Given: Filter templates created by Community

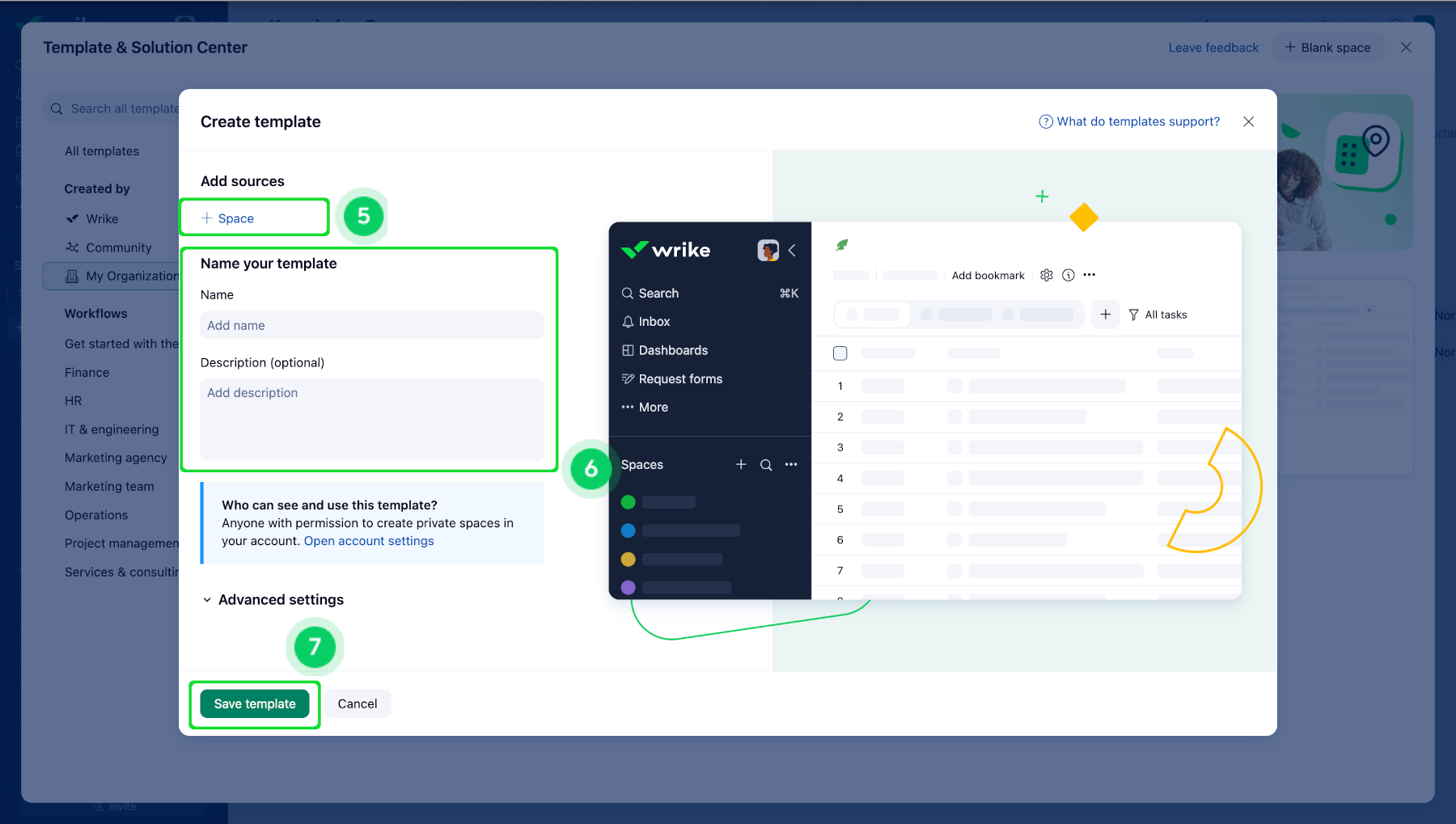Looking at the screenshot, I should point(109,247).
